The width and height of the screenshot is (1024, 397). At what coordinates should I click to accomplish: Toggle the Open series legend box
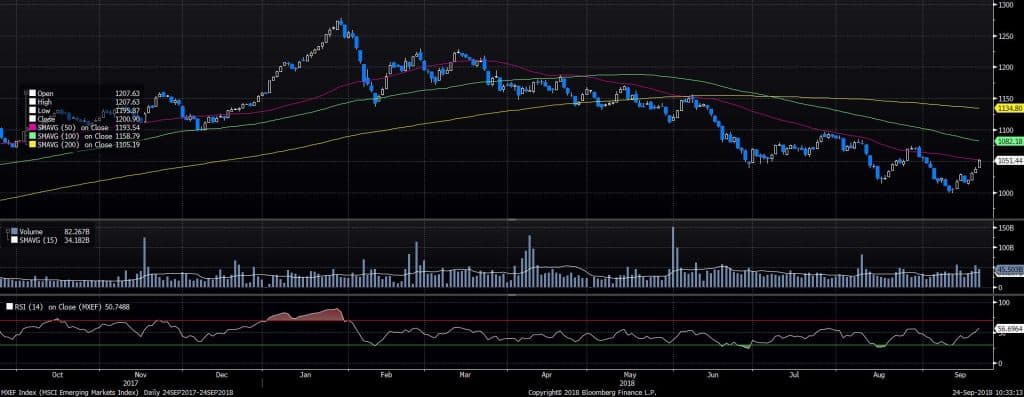tap(32, 93)
